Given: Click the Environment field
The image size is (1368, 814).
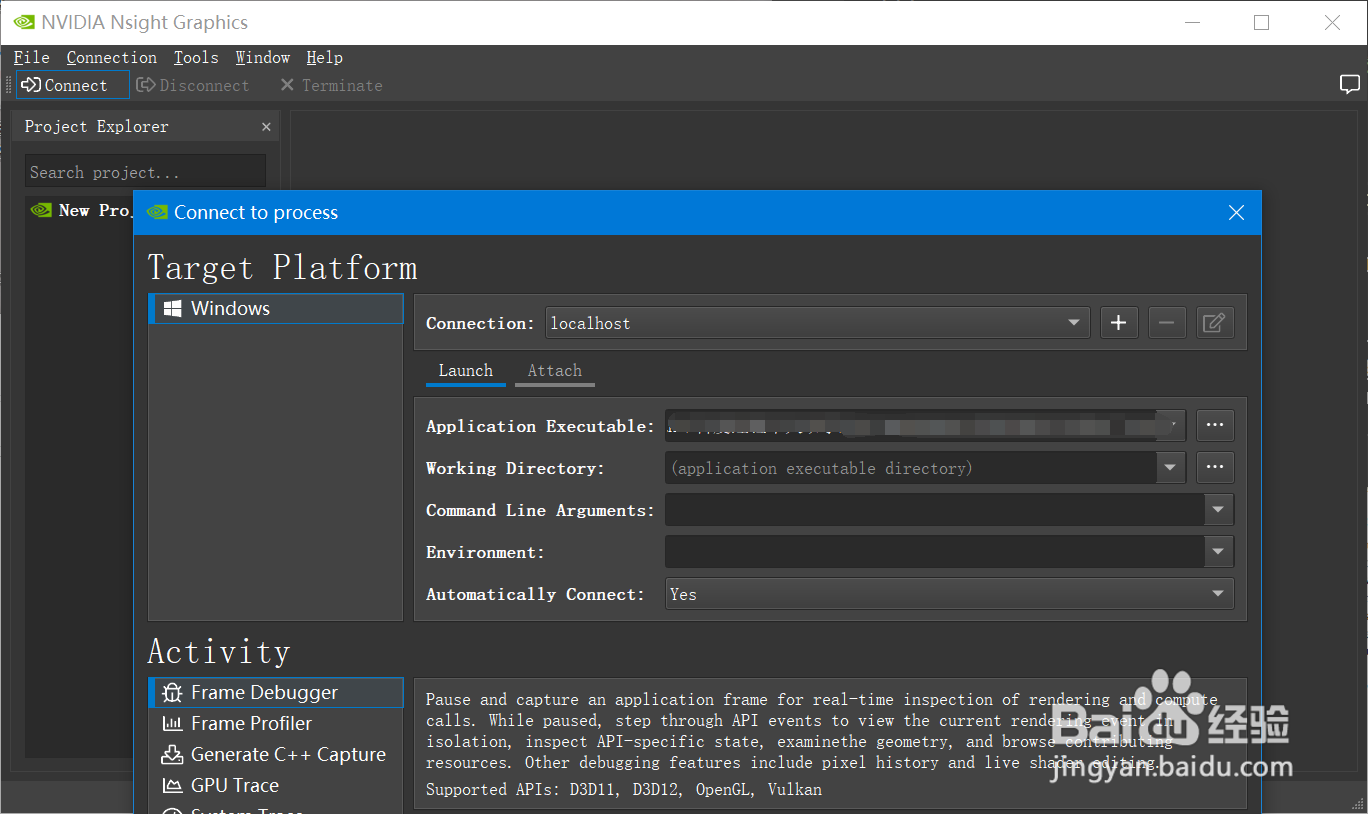Looking at the screenshot, I should [x=935, y=552].
